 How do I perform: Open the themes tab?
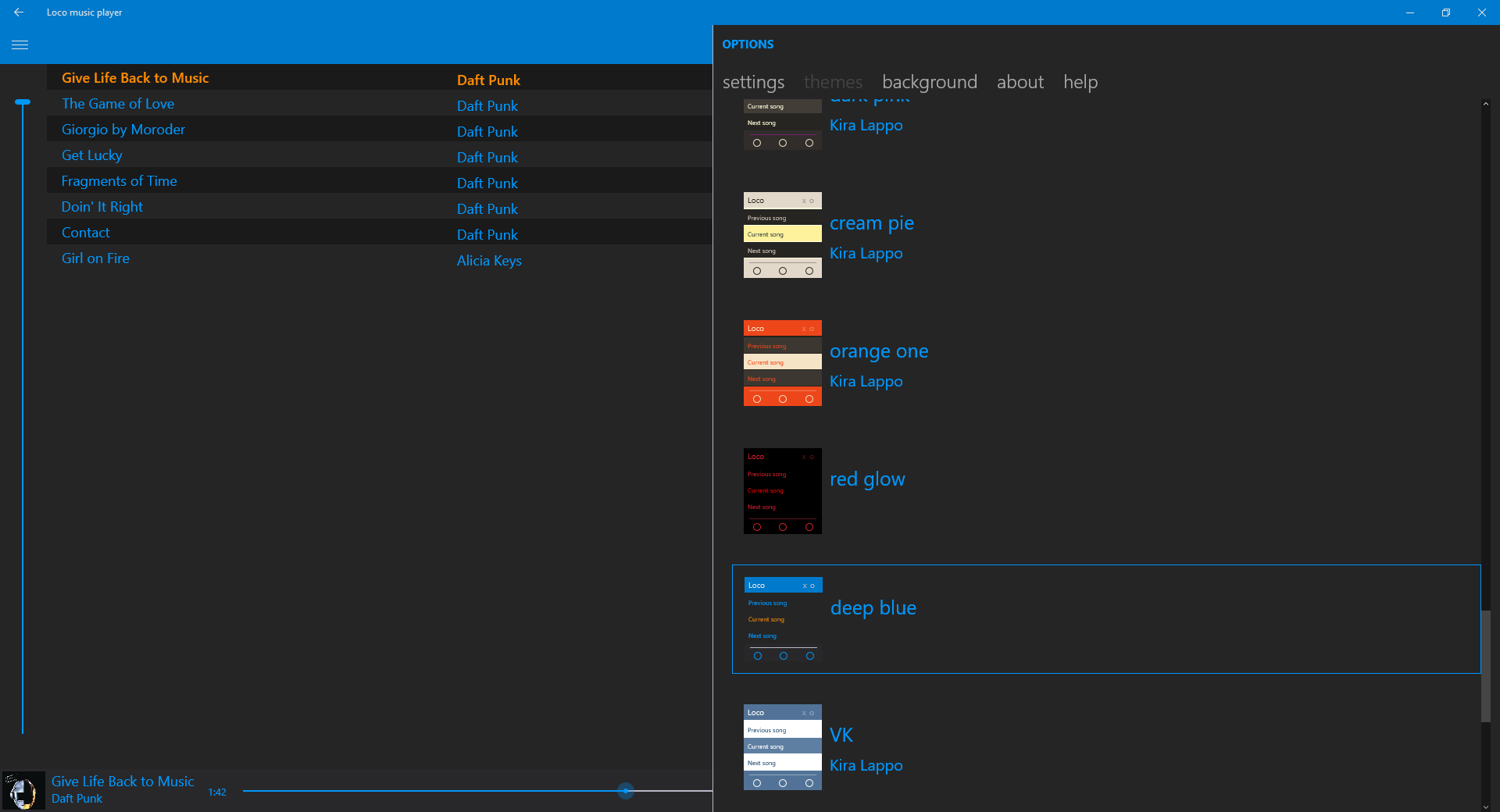click(833, 82)
